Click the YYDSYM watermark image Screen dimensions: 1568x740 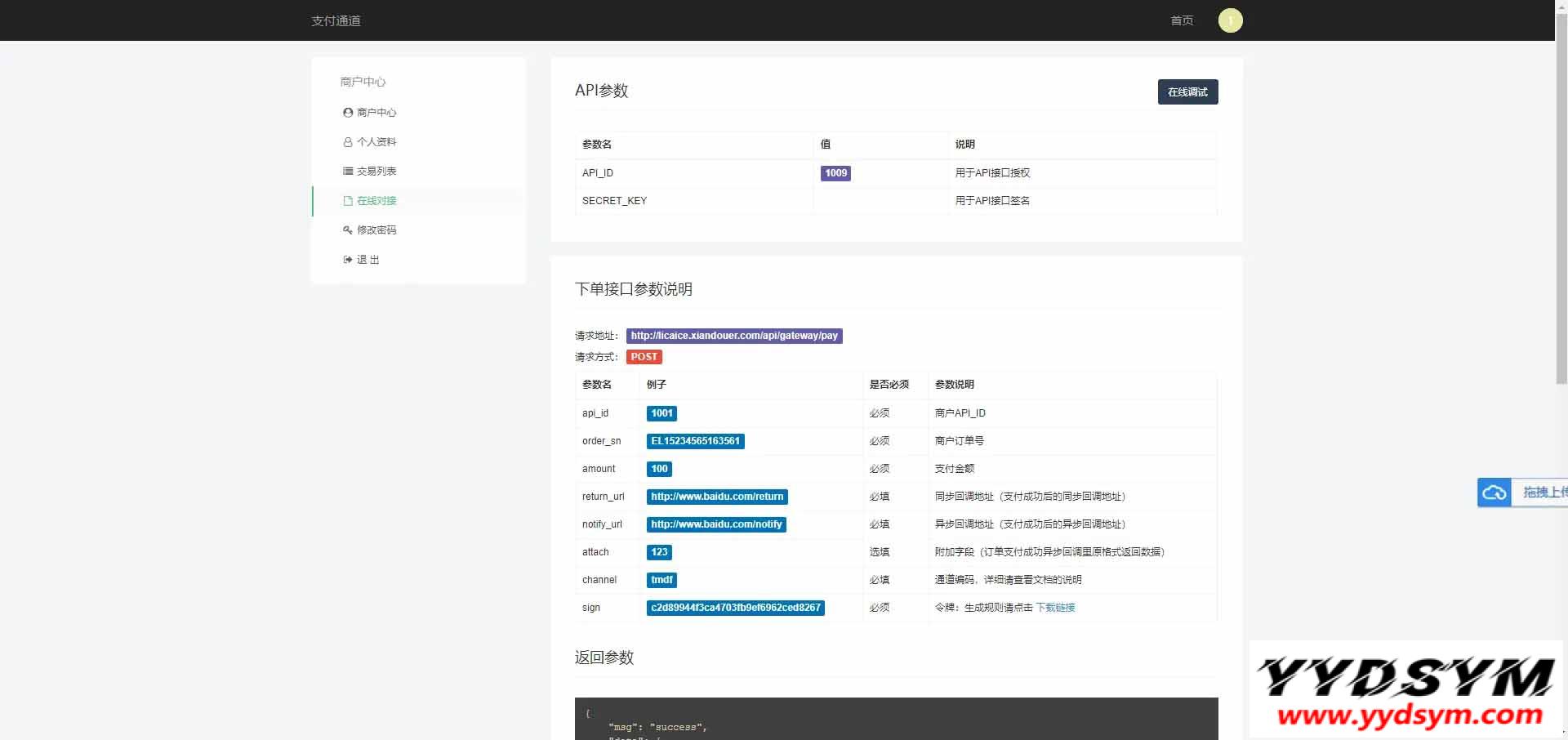click(1405, 690)
